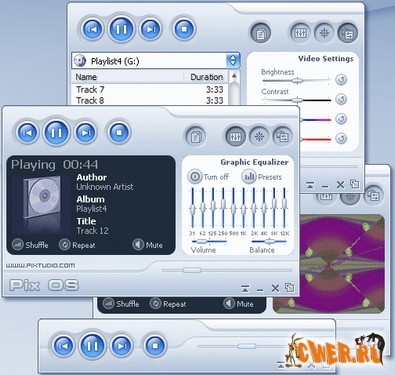This screenshot has height=375, width=395.
Task: Pause playback in the front player window
Action: tap(56, 132)
